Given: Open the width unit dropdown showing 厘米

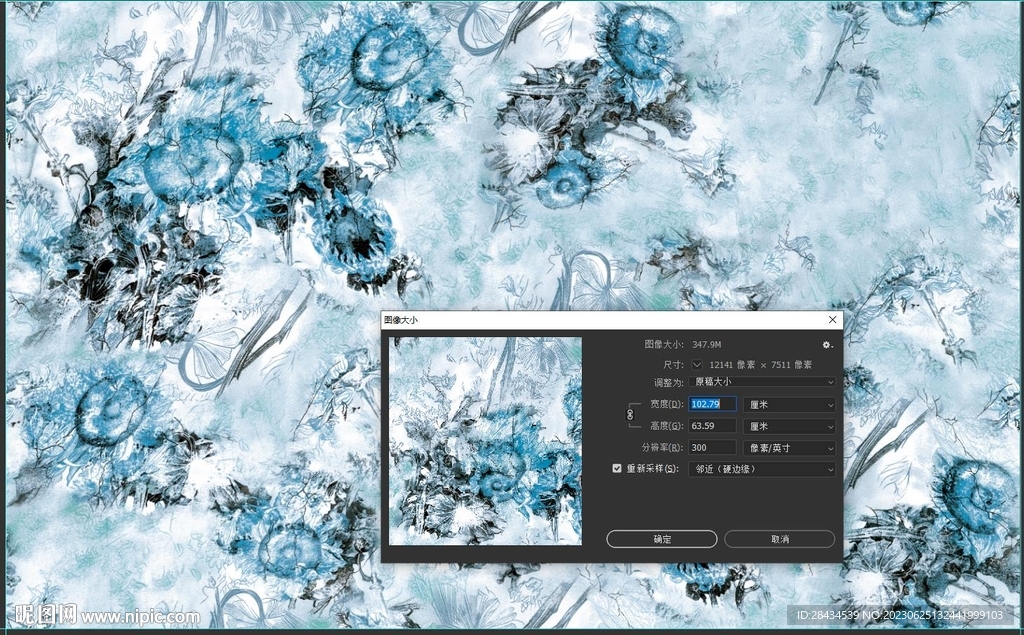Looking at the screenshot, I should point(789,405).
